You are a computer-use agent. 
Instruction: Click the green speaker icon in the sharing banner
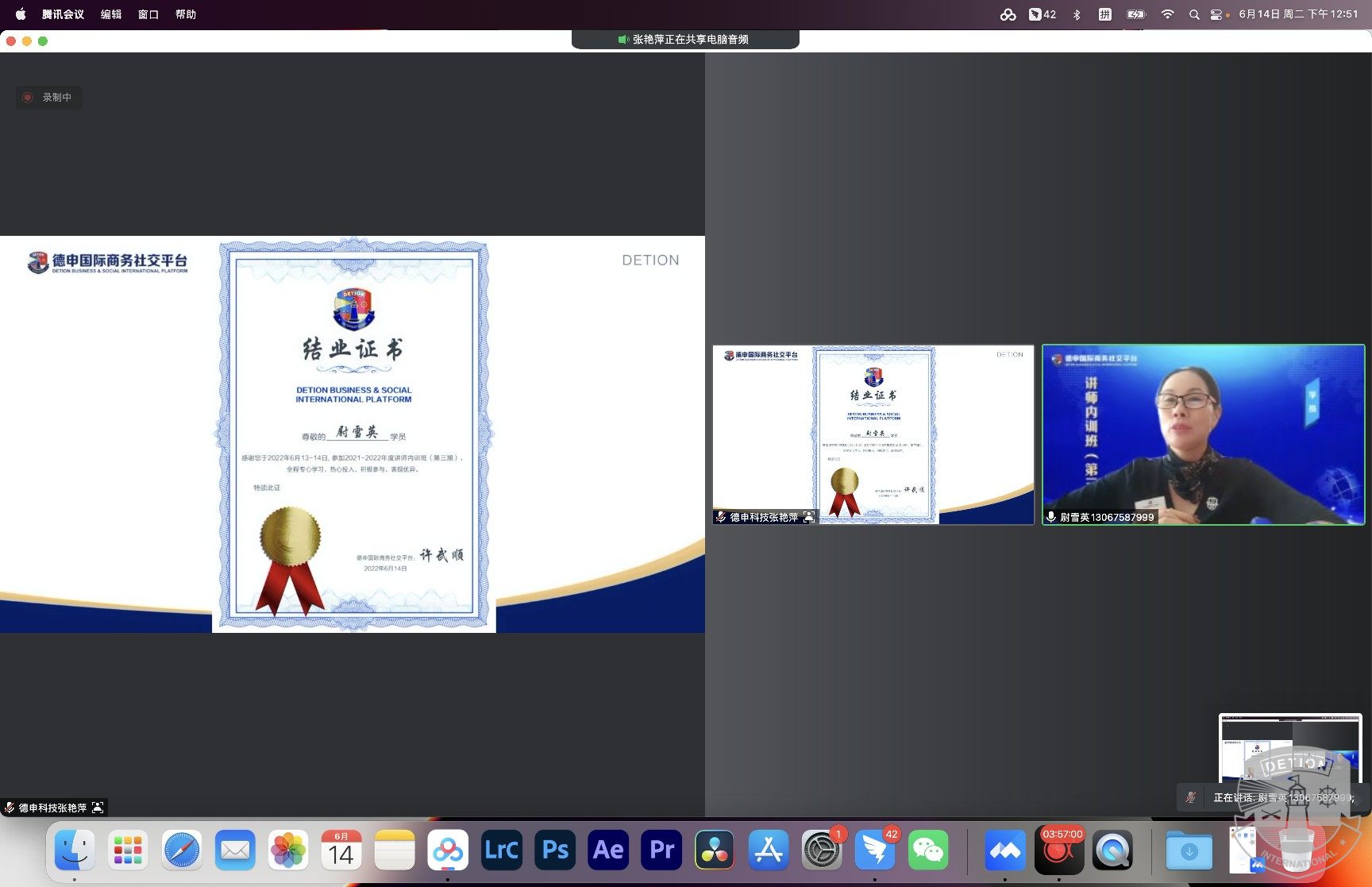[623, 39]
